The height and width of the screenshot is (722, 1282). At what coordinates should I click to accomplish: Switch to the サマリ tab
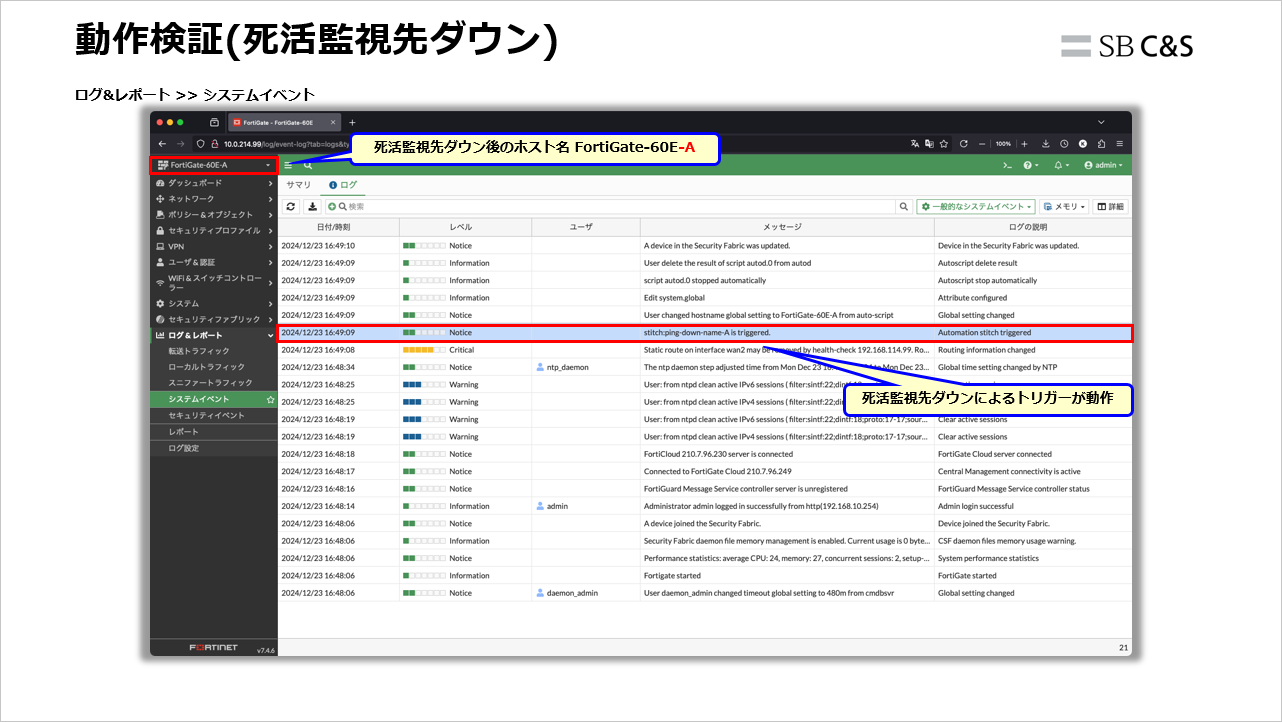click(x=299, y=185)
